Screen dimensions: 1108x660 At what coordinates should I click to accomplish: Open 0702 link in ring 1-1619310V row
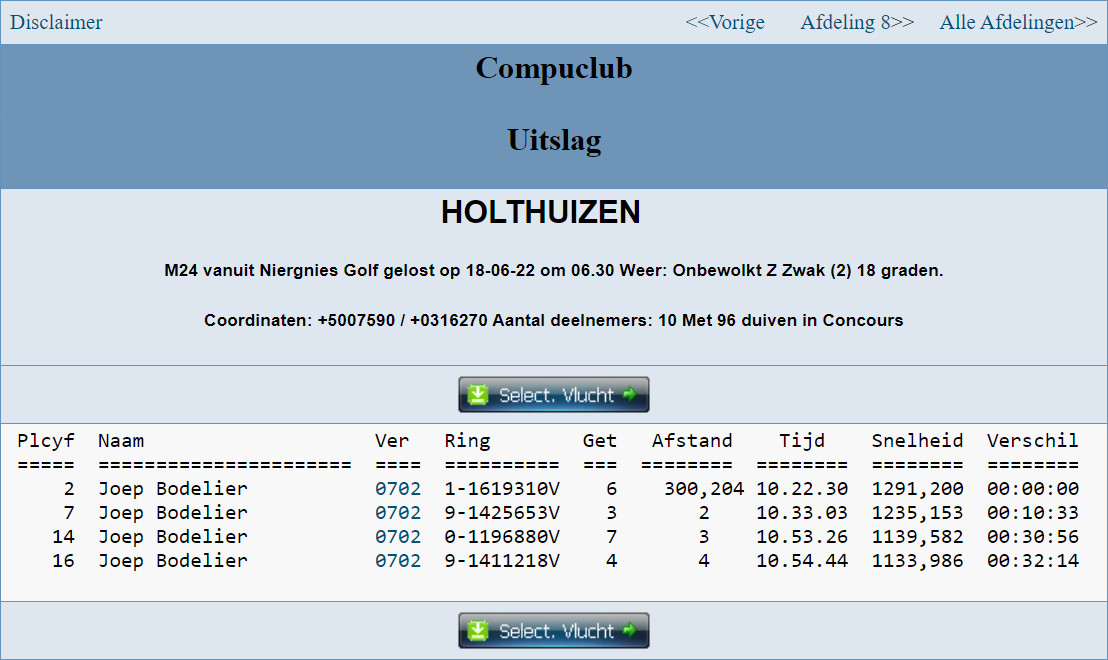click(398, 488)
